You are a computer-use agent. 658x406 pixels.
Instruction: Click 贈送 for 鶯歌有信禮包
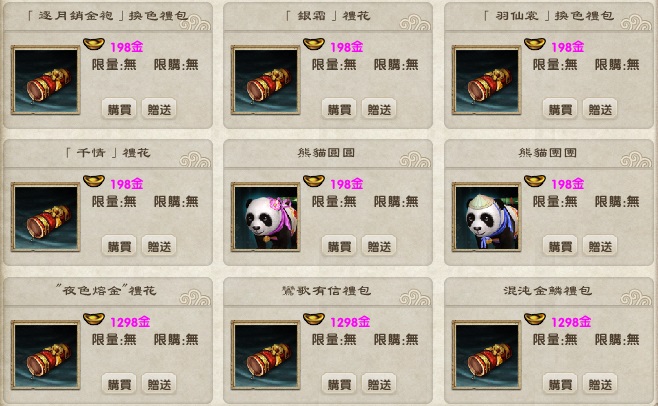coord(379,384)
